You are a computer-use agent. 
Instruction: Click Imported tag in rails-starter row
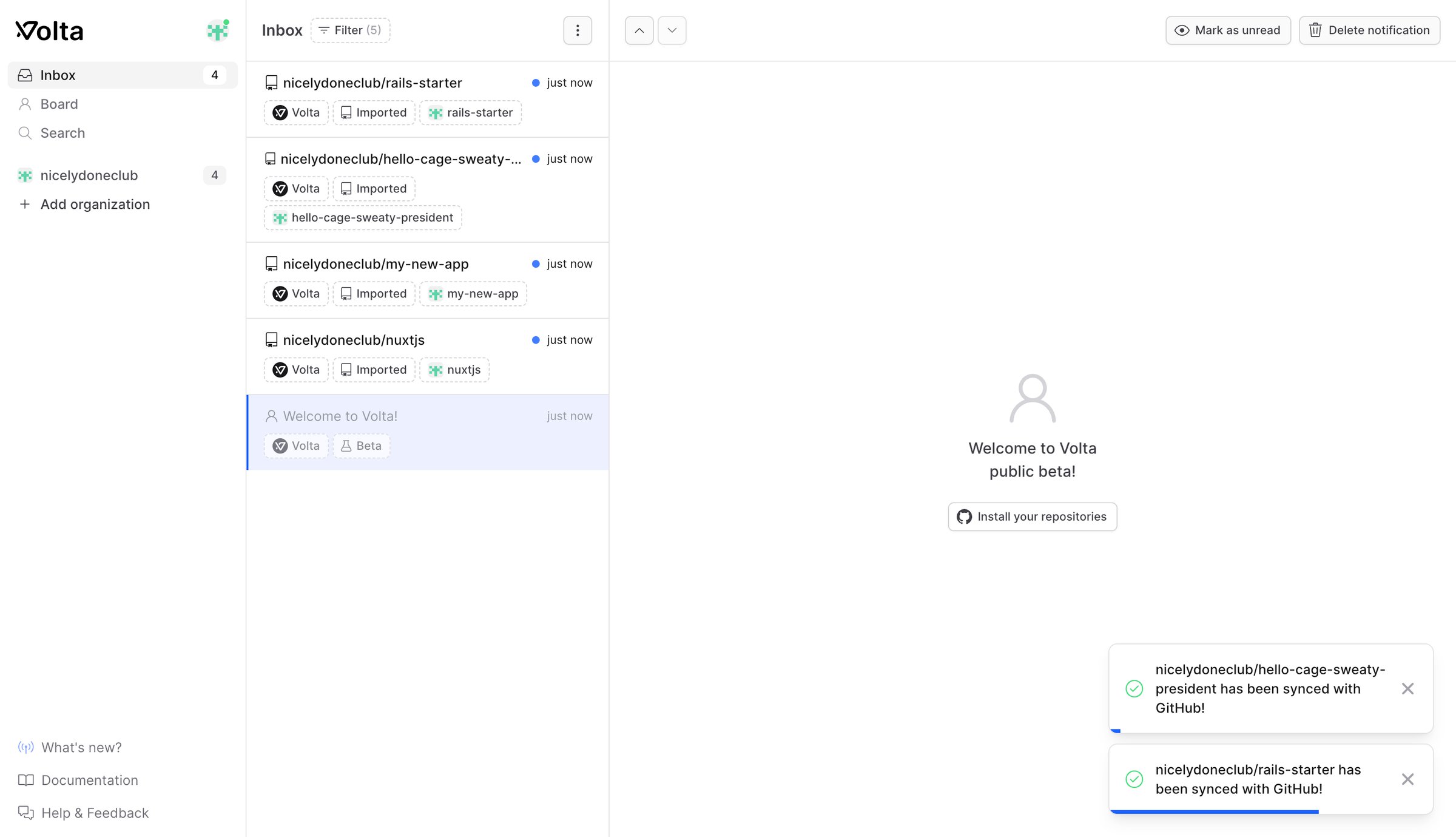(x=374, y=113)
